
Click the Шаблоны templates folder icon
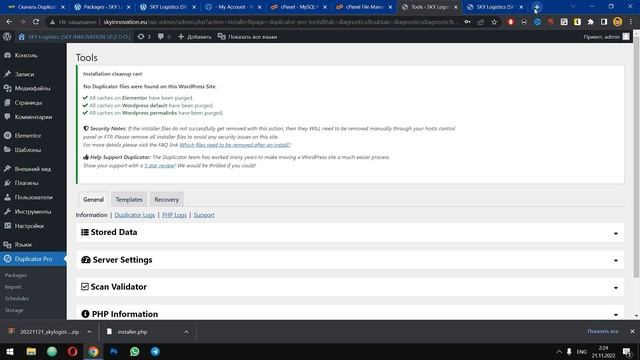(7, 150)
